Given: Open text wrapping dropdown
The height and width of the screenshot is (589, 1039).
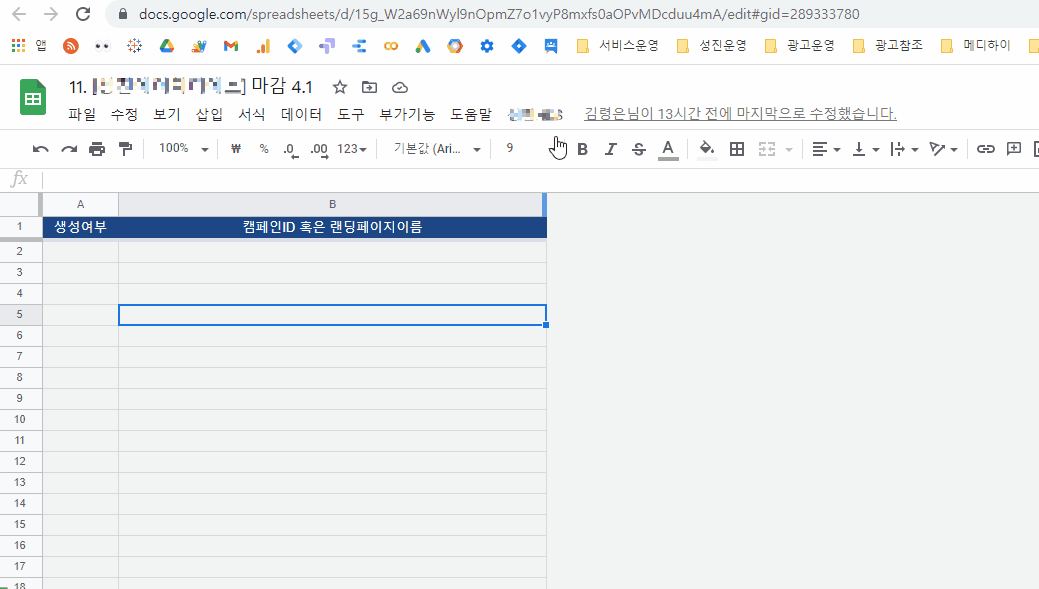Looking at the screenshot, I should tap(904, 149).
